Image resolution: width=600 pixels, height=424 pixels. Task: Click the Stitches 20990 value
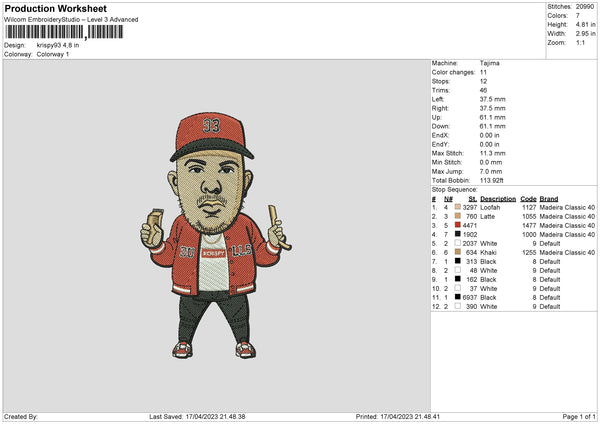coord(585,7)
